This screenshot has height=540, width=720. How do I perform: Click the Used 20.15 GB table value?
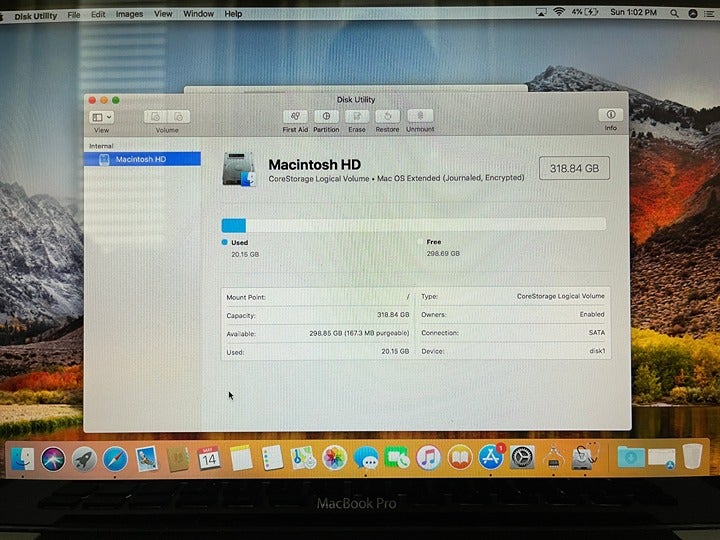(395, 351)
